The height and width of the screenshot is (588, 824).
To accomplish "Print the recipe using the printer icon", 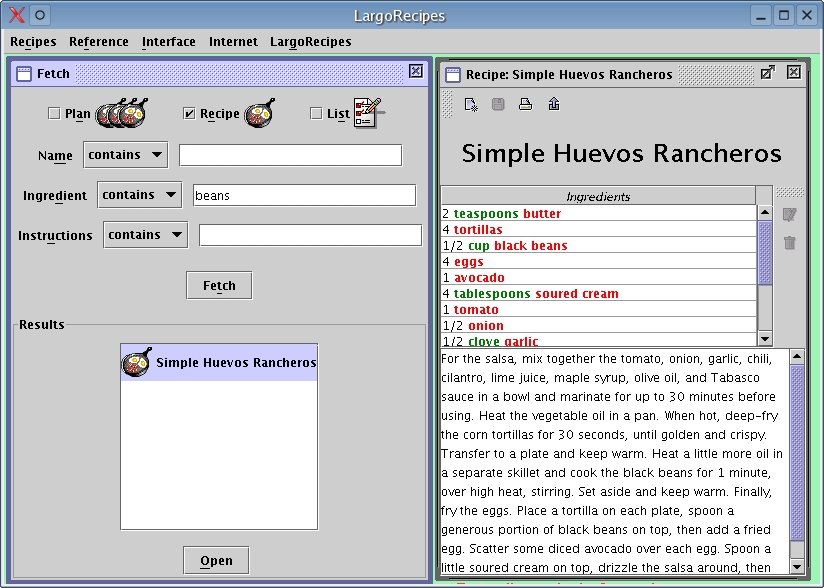I will (525, 104).
